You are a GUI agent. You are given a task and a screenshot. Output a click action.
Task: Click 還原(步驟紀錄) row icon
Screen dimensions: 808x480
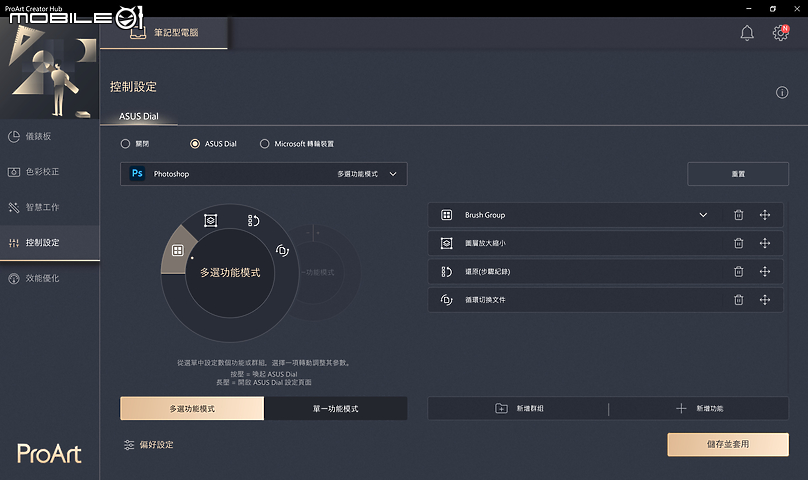446,271
